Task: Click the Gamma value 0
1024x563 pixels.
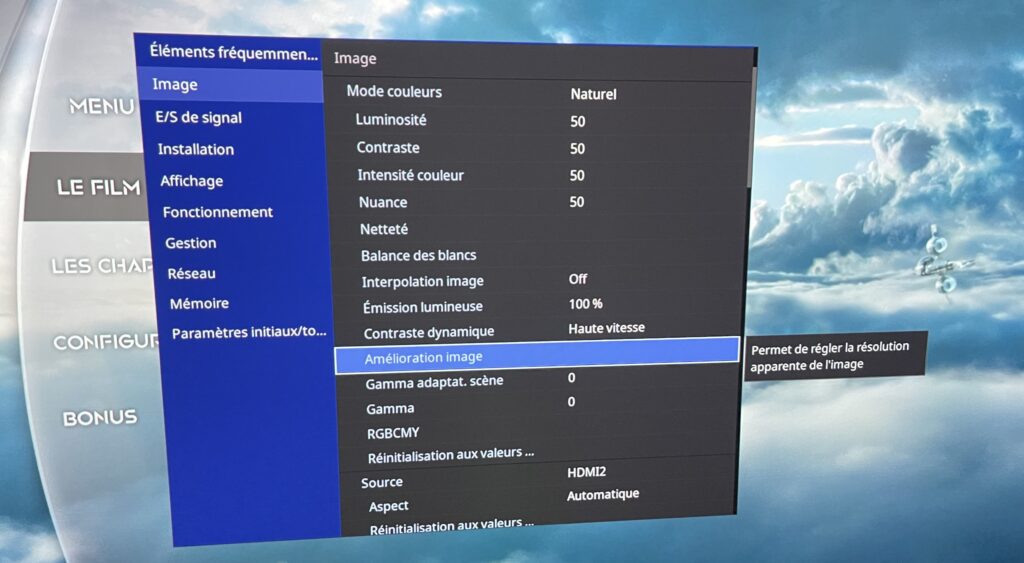Action: click(x=571, y=402)
